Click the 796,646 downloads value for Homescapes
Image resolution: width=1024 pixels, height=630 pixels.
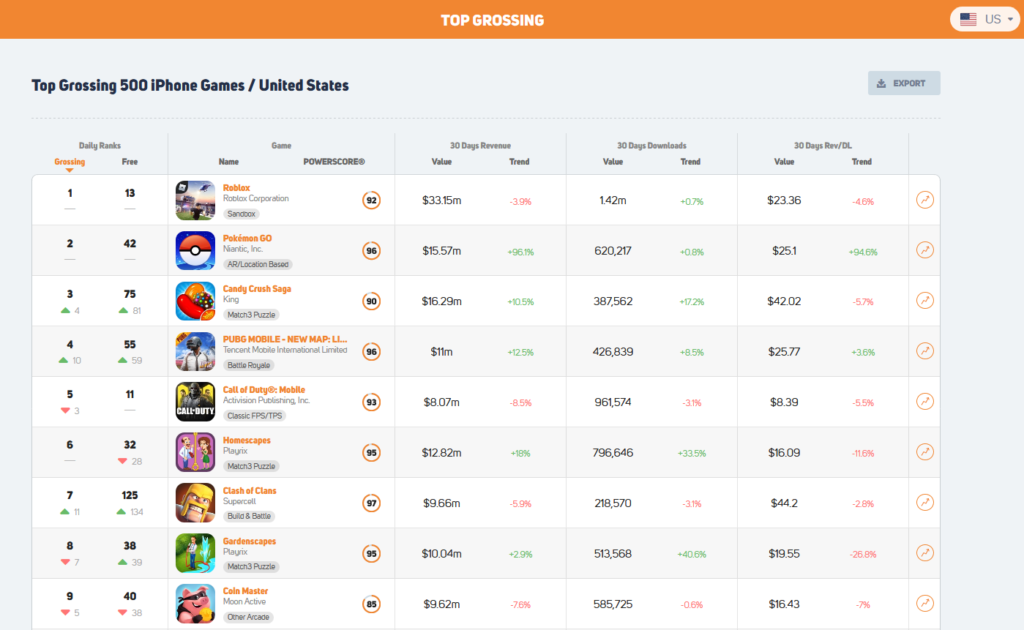(613, 452)
